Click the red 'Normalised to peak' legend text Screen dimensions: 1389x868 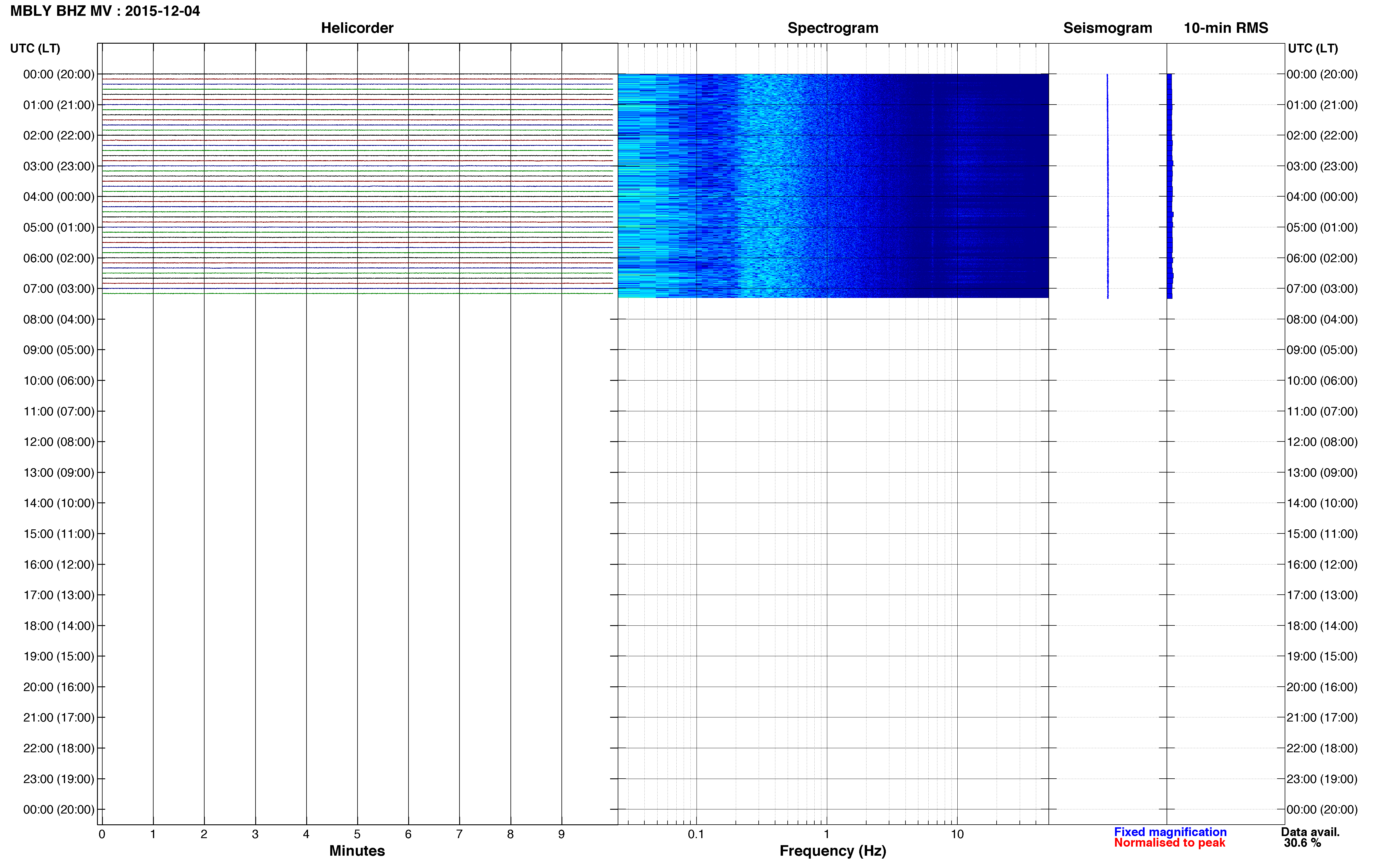point(1170,843)
